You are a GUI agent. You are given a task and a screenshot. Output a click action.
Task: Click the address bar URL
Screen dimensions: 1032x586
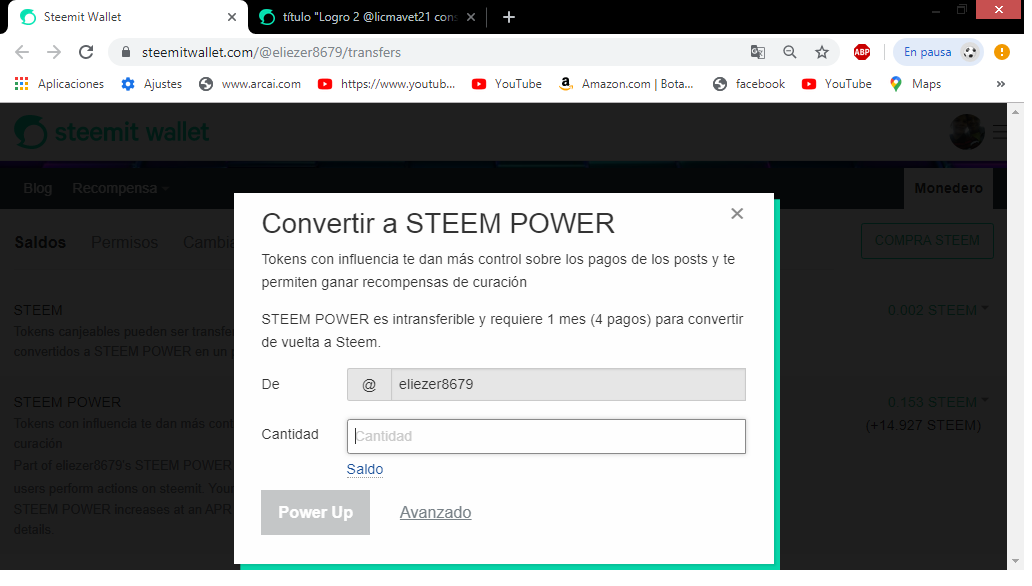point(273,53)
